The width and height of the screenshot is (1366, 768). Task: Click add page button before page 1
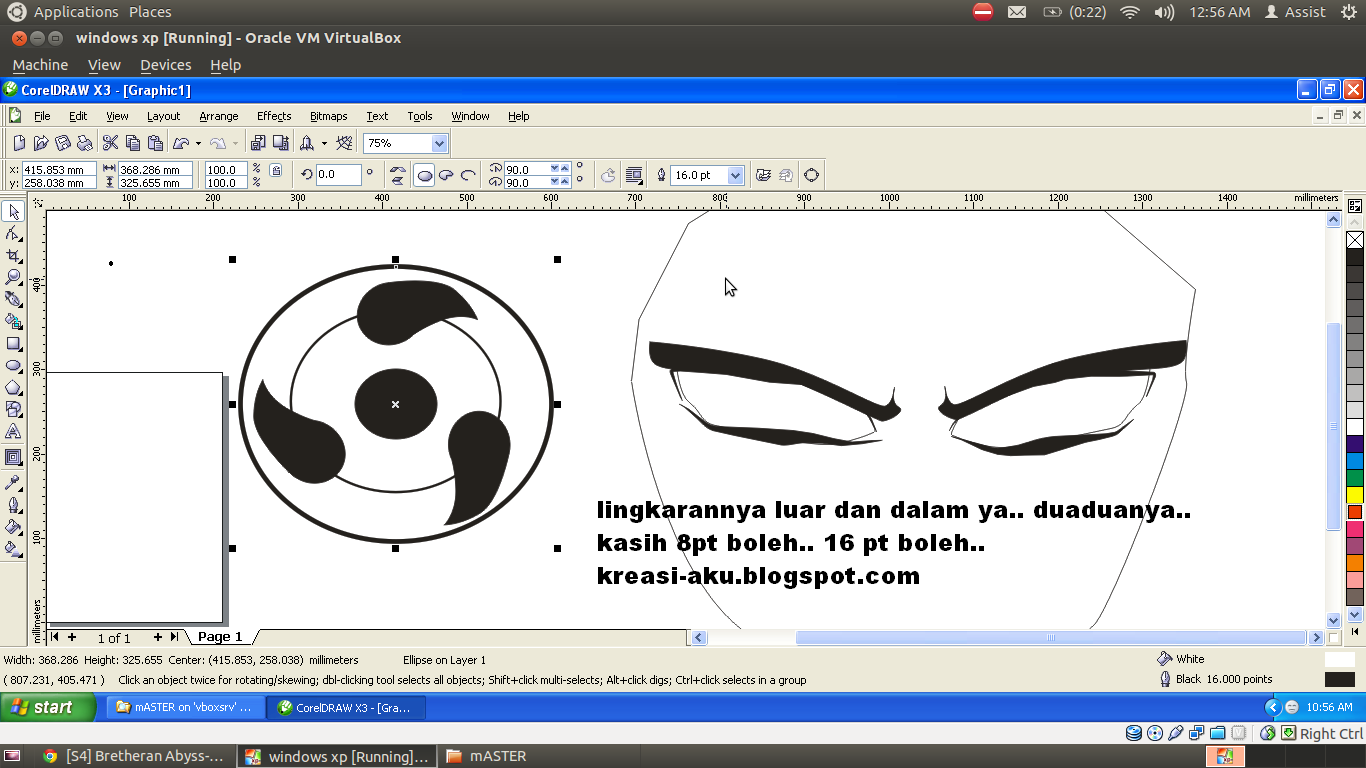pos(72,637)
